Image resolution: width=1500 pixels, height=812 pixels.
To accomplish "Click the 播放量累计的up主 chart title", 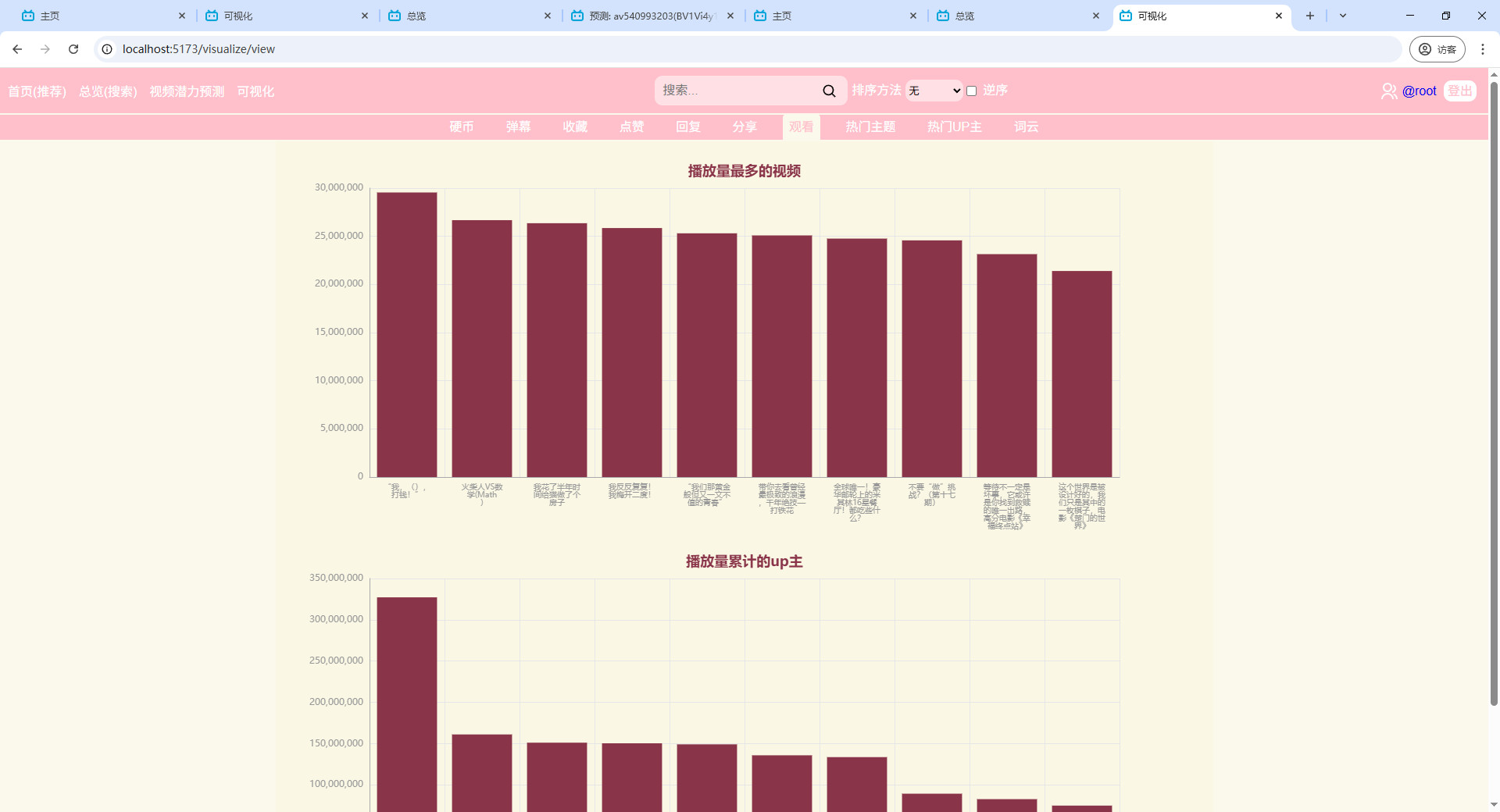I will pyautogui.click(x=744, y=561).
